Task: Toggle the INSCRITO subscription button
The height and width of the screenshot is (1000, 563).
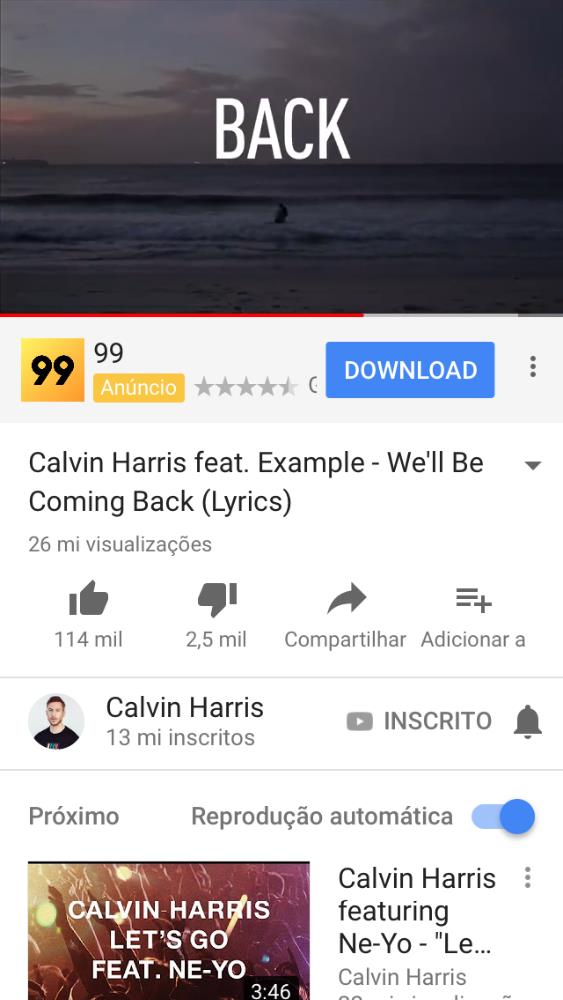Action: click(x=419, y=721)
